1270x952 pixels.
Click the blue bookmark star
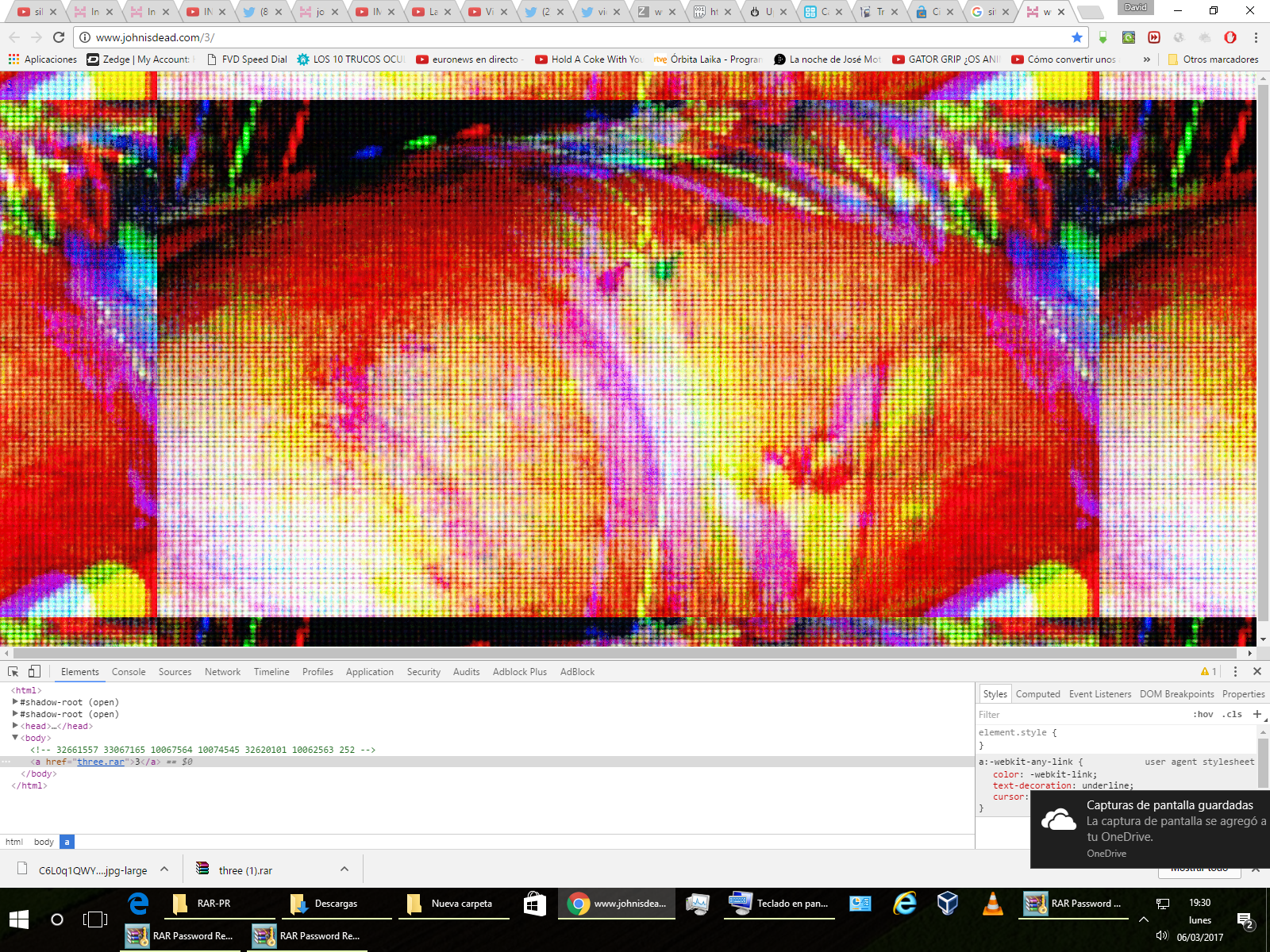click(x=1076, y=37)
